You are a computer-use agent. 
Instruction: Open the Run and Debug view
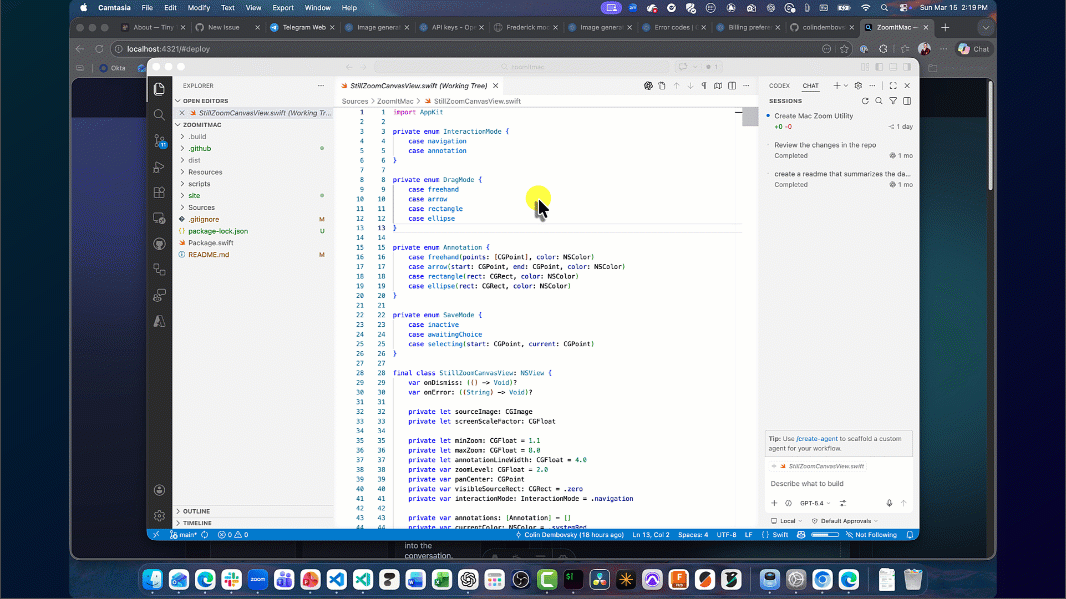(159, 165)
